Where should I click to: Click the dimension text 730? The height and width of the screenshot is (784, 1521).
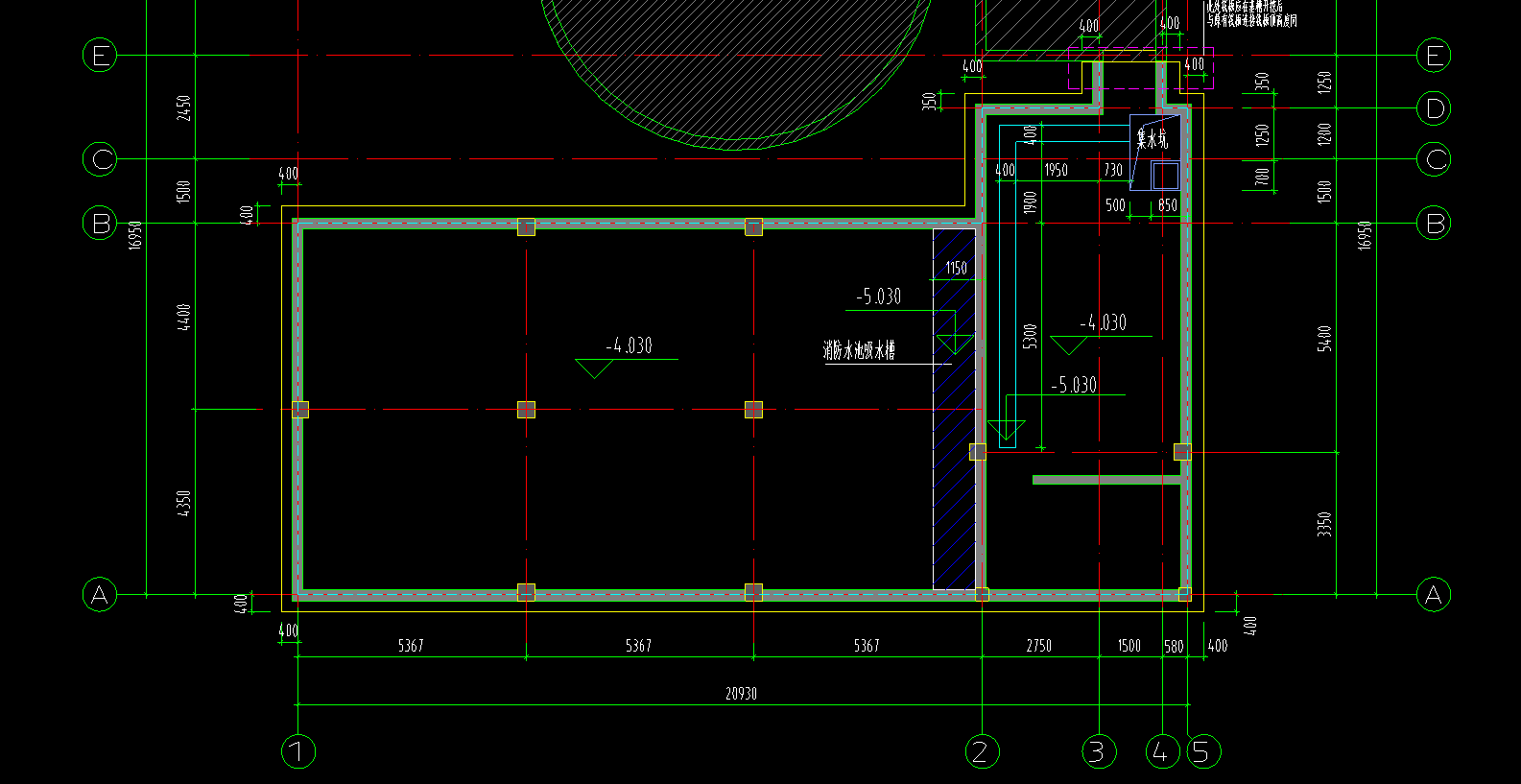(1113, 170)
